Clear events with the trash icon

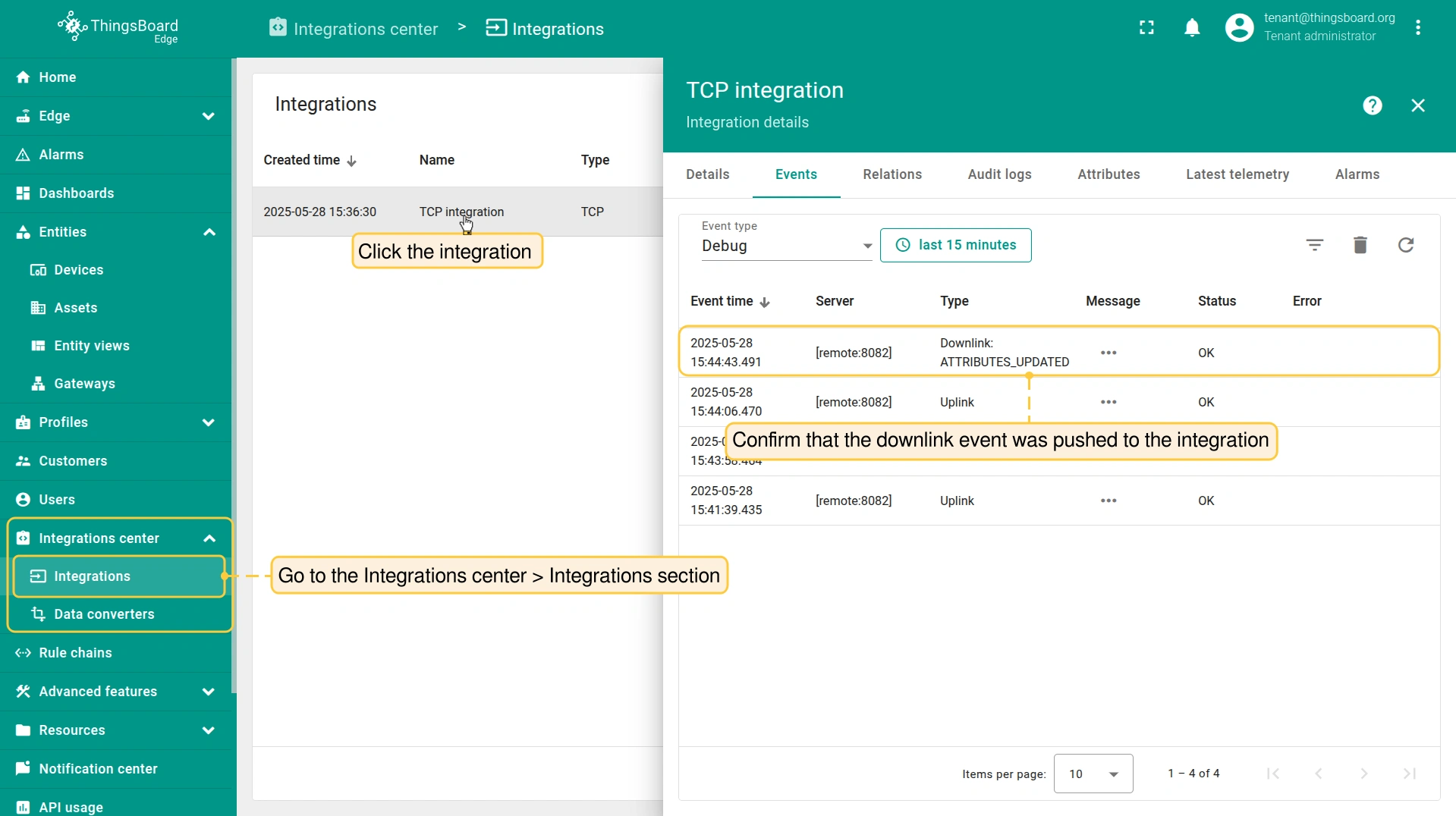tap(1360, 245)
